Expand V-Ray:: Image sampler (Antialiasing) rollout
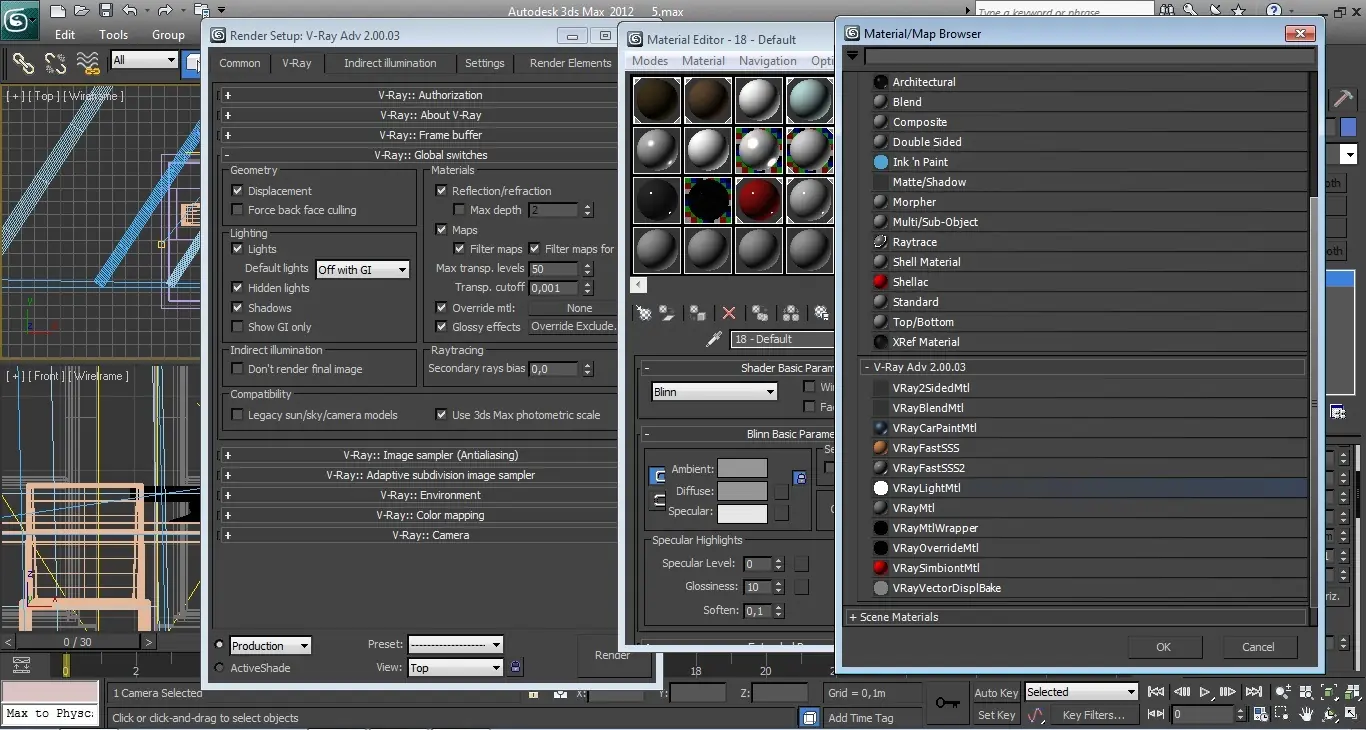 point(420,455)
